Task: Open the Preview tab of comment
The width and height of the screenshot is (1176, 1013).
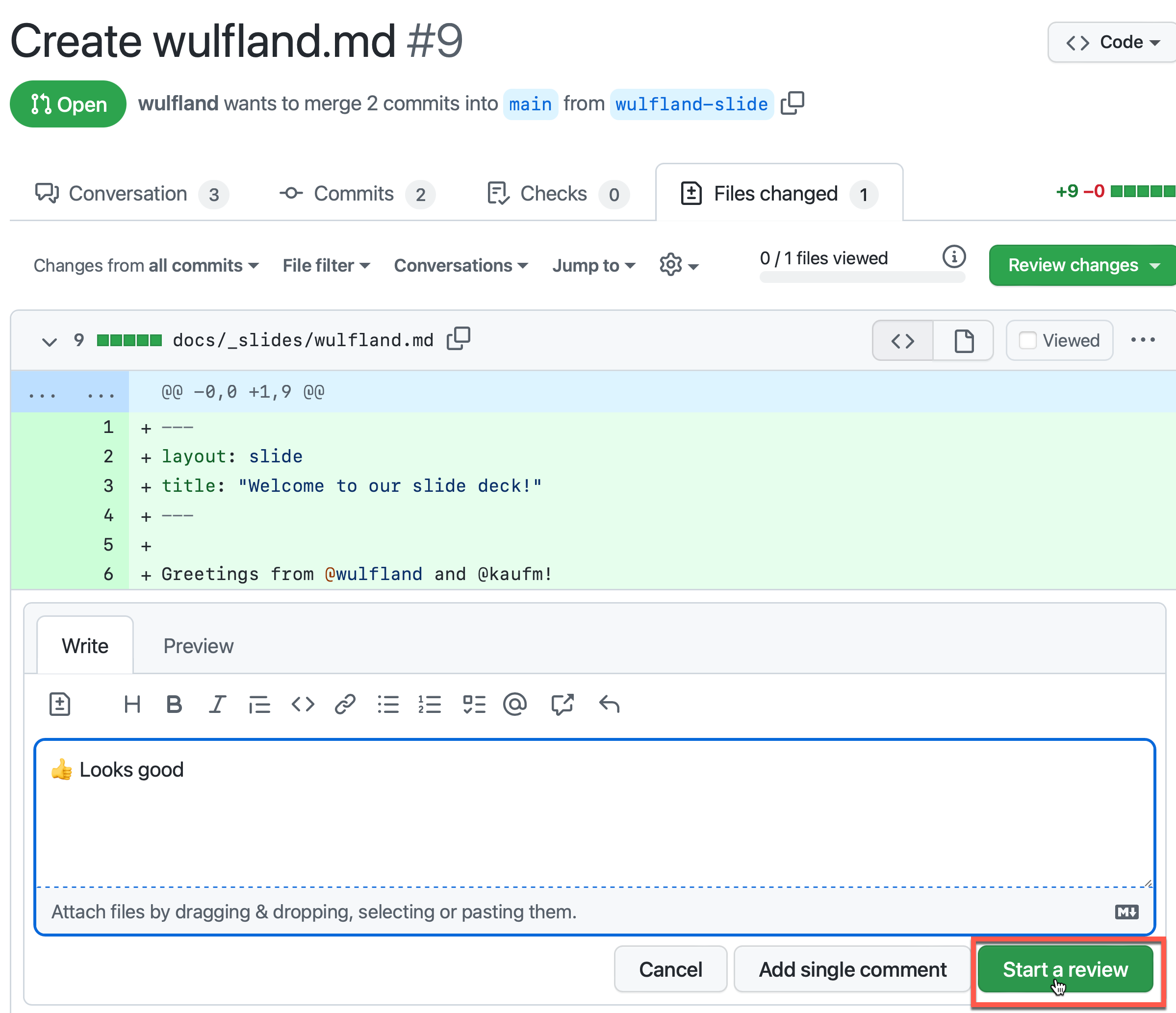Action: 198,645
